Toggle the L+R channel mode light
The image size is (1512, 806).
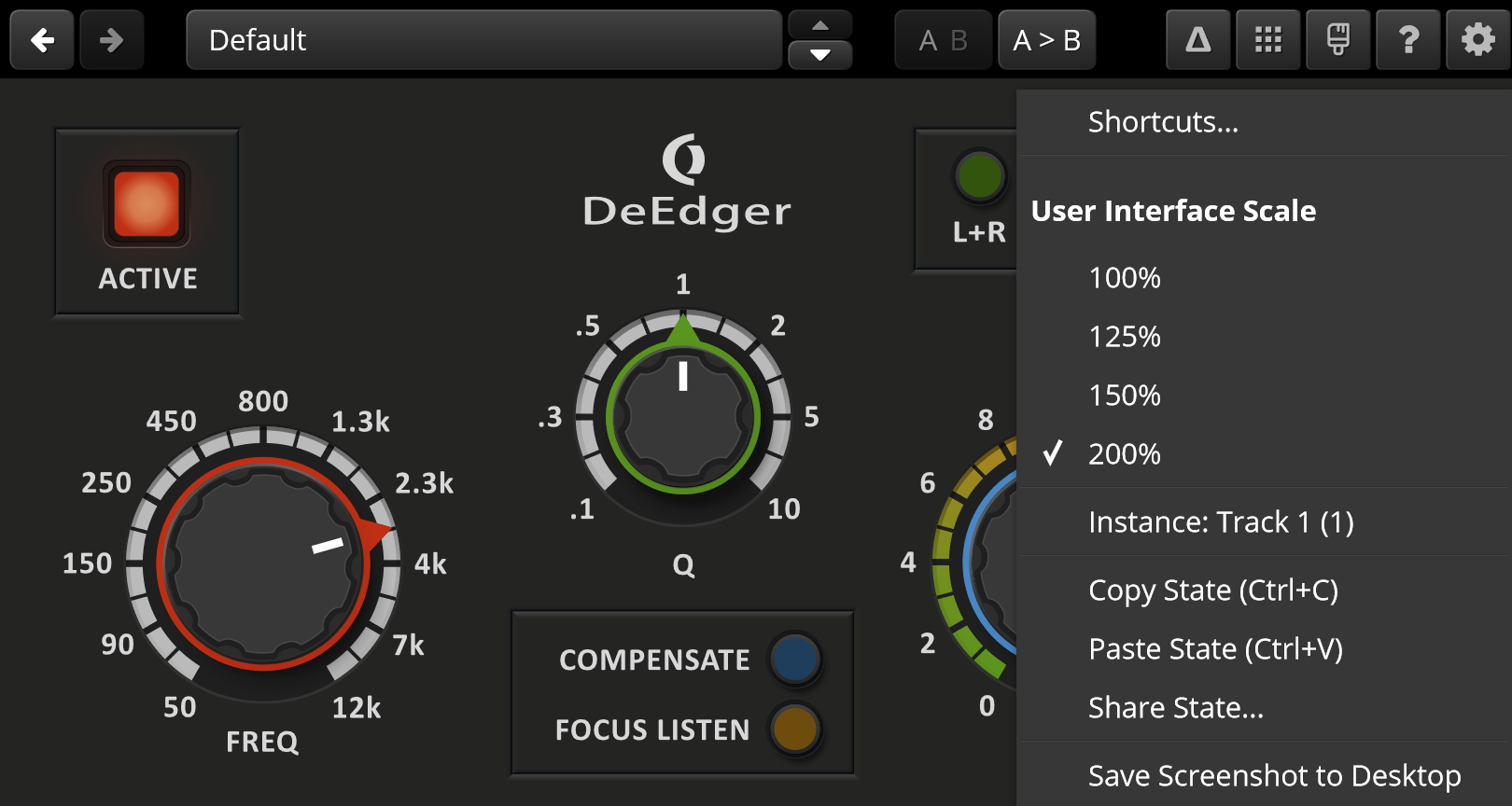980,176
